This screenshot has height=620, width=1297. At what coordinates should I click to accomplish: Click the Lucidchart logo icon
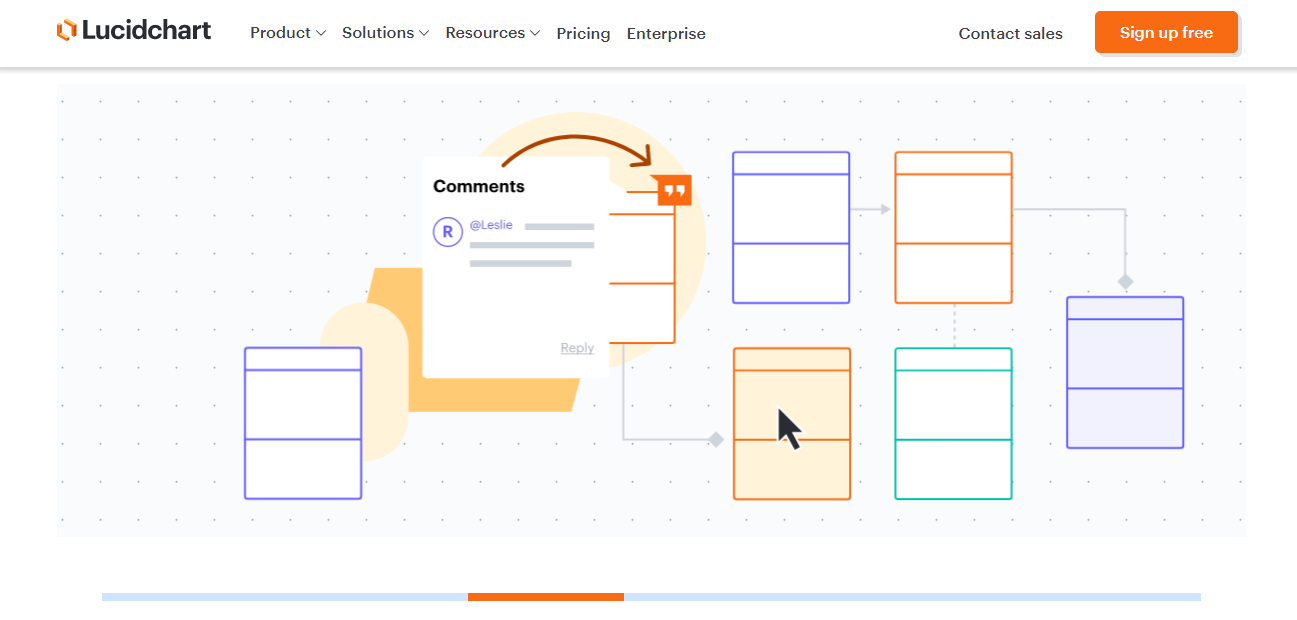pyautogui.click(x=68, y=30)
